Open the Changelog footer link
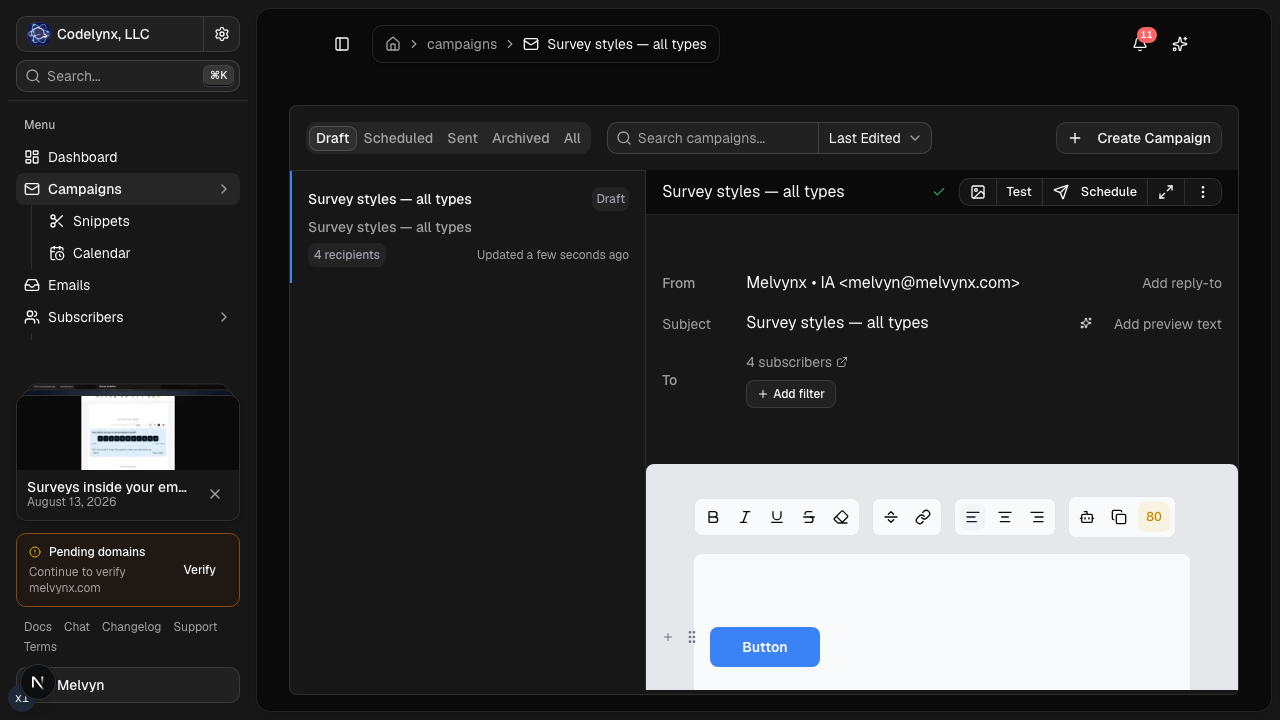 (x=131, y=627)
